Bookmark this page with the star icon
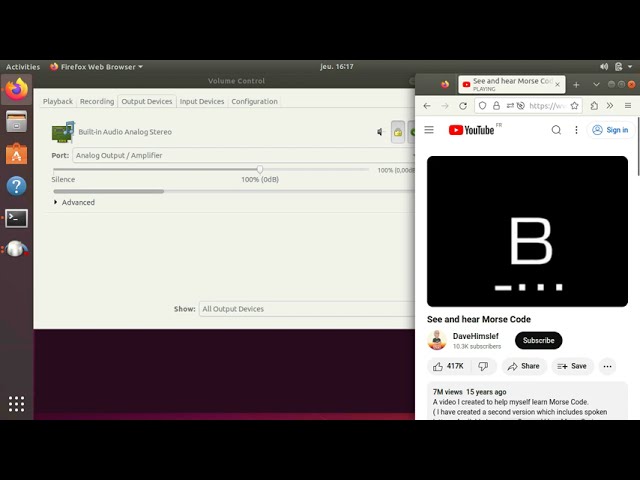Image resolution: width=640 pixels, height=480 pixels. [574, 106]
